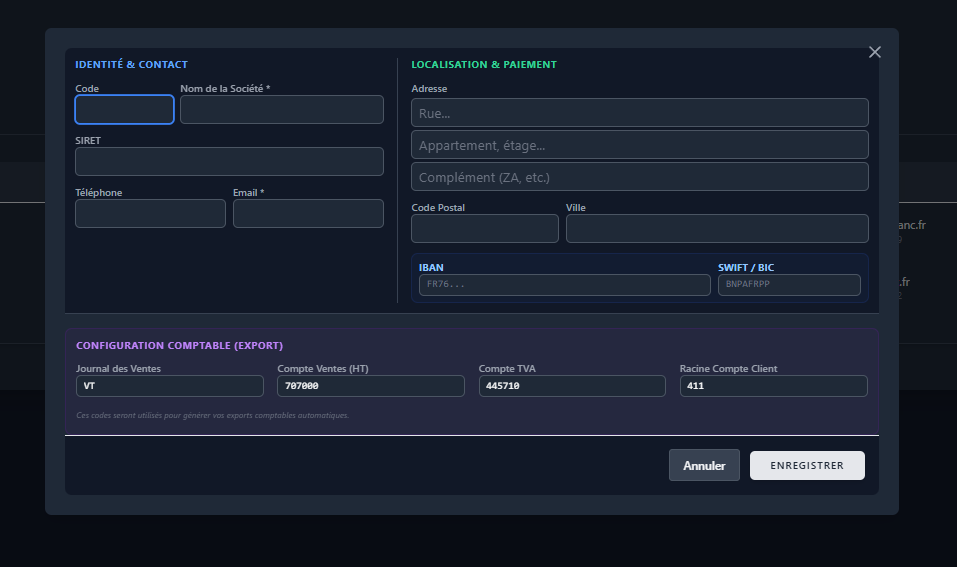The image size is (957, 567).
Task: Select the SWIFT / BIC field
Action: point(789,285)
